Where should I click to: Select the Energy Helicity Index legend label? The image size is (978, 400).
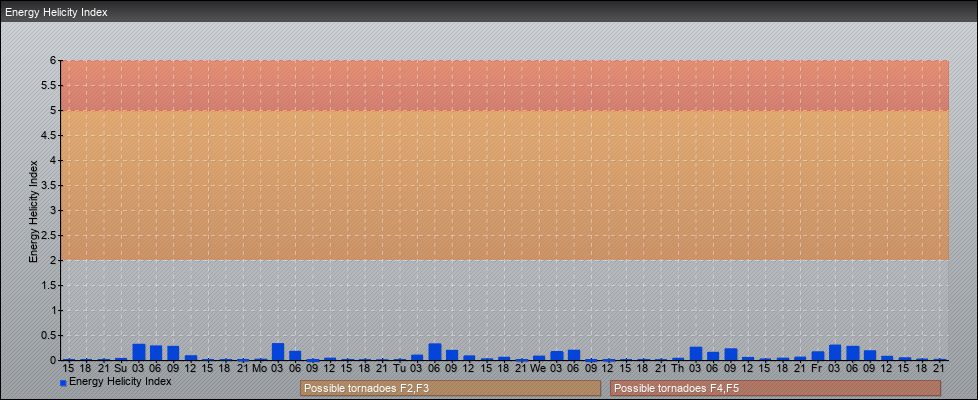tap(120, 381)
